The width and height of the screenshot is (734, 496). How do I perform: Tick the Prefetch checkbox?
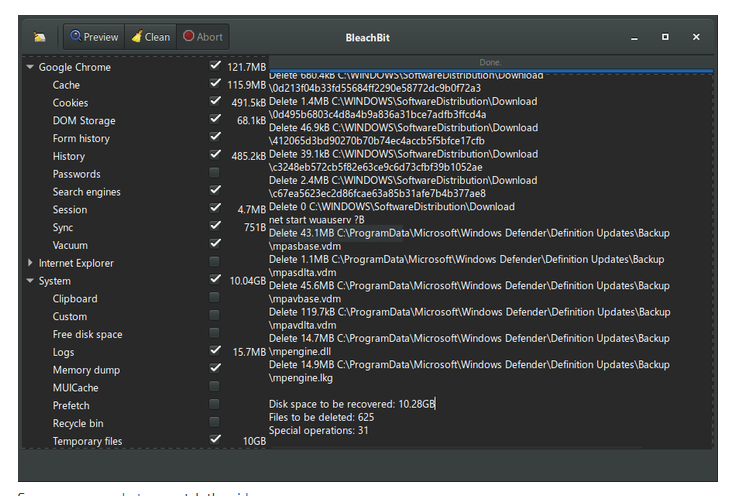[x=214, y=404]
